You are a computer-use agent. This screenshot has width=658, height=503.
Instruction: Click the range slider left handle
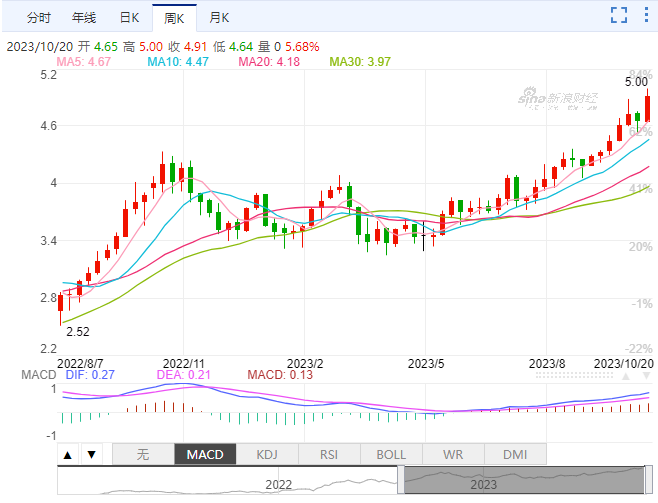tap(400, 481)
